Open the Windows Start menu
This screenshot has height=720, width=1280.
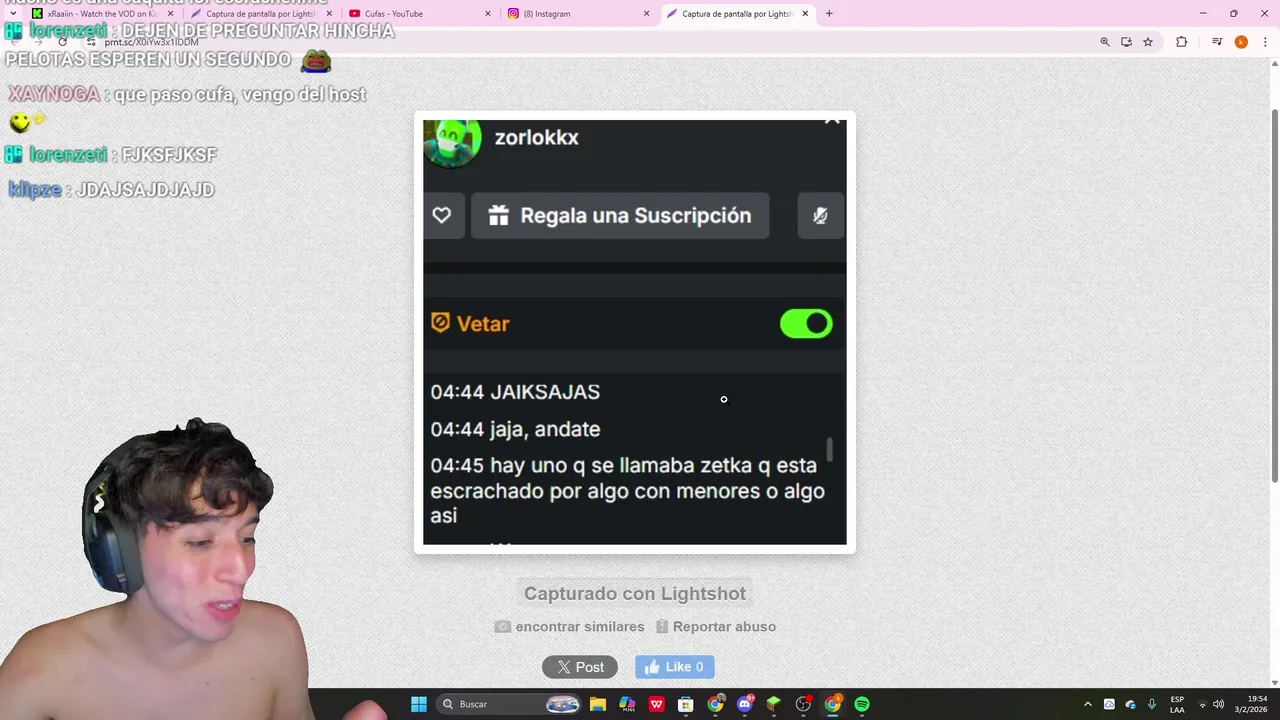(419, 704)
